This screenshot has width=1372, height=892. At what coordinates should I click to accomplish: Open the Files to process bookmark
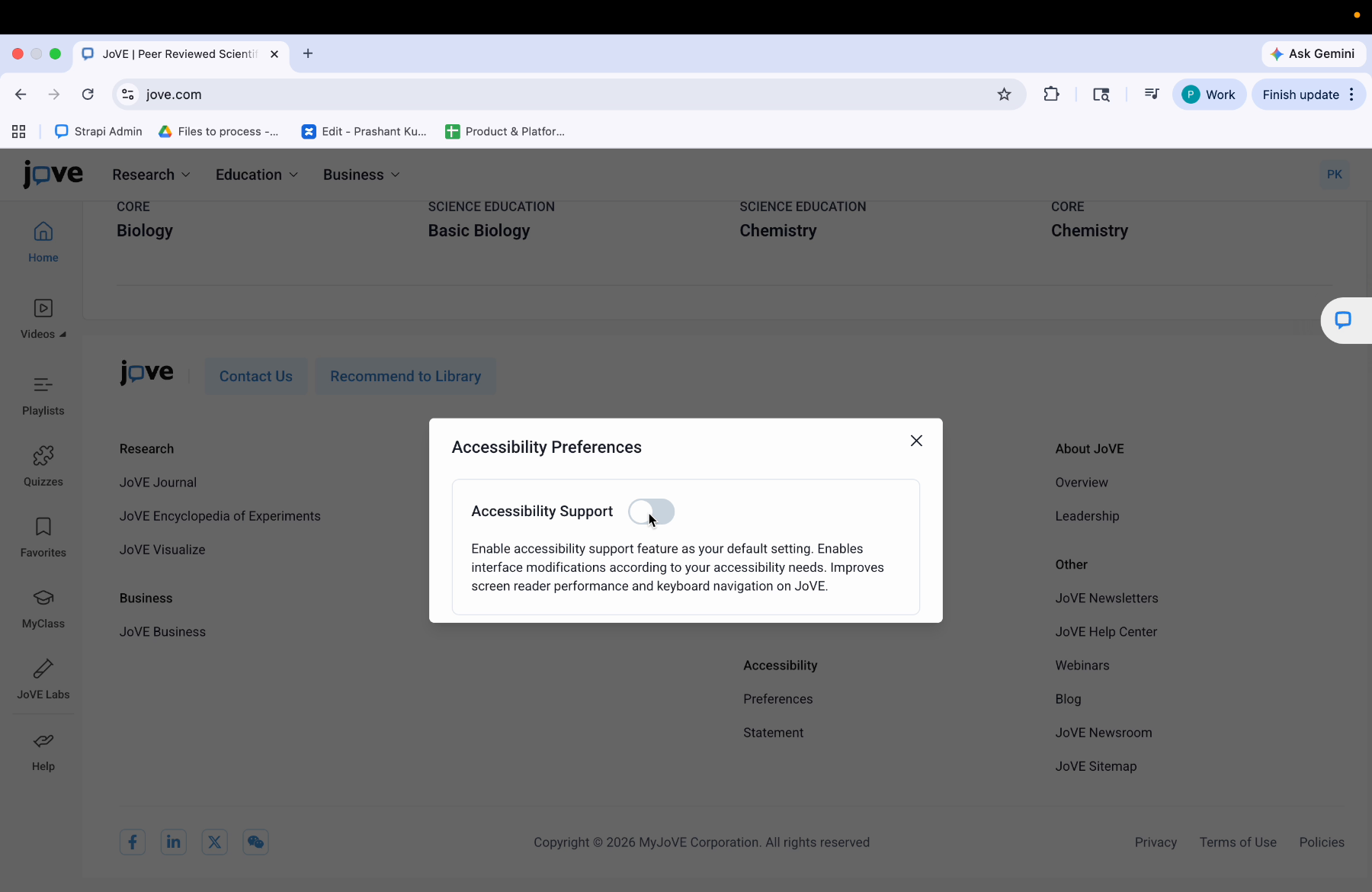(218, 131)
